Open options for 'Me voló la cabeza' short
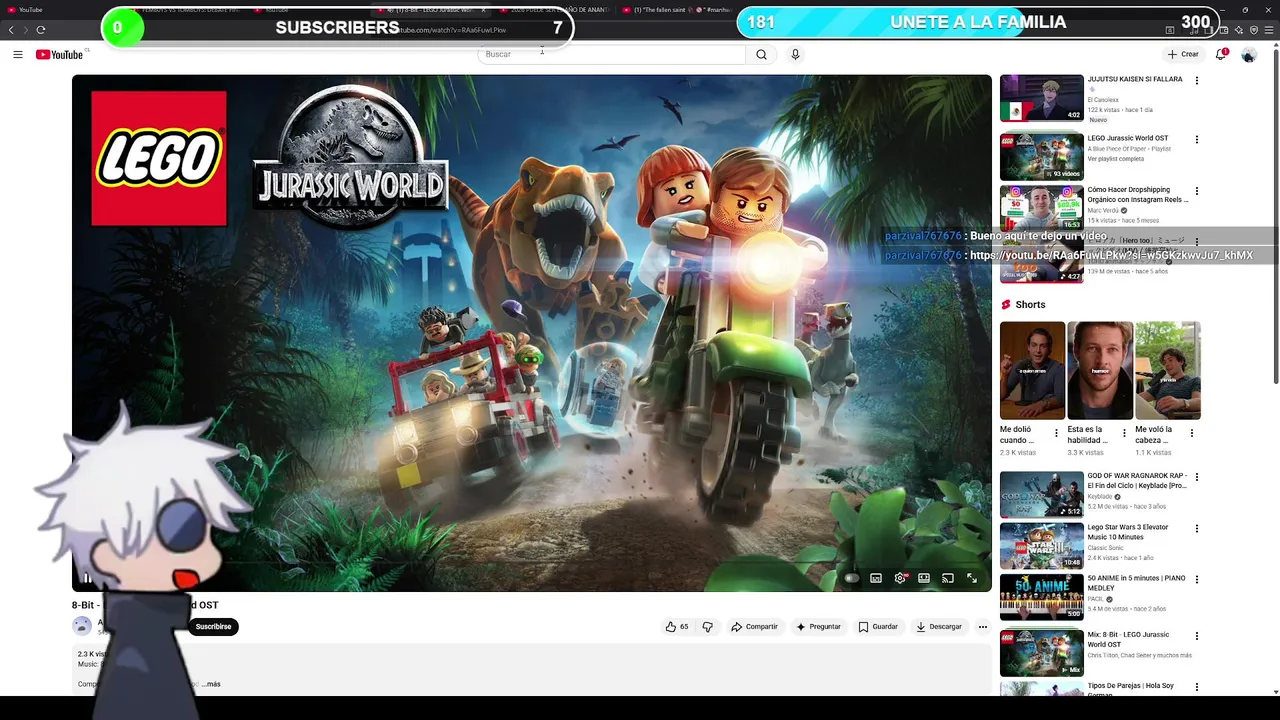This screenshot has width=1280, height=720. [1192, 434]
